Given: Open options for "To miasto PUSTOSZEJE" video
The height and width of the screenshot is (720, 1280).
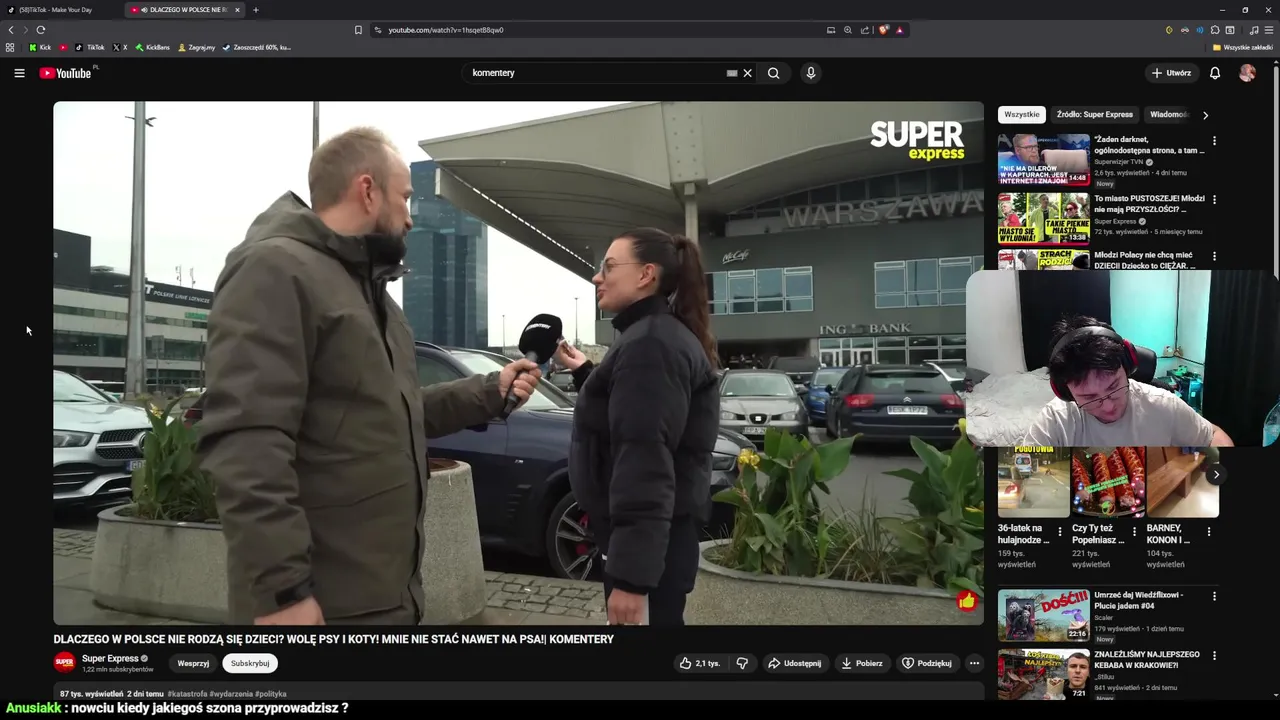Looking at the screenshot, I should [x=1214, y=200].
